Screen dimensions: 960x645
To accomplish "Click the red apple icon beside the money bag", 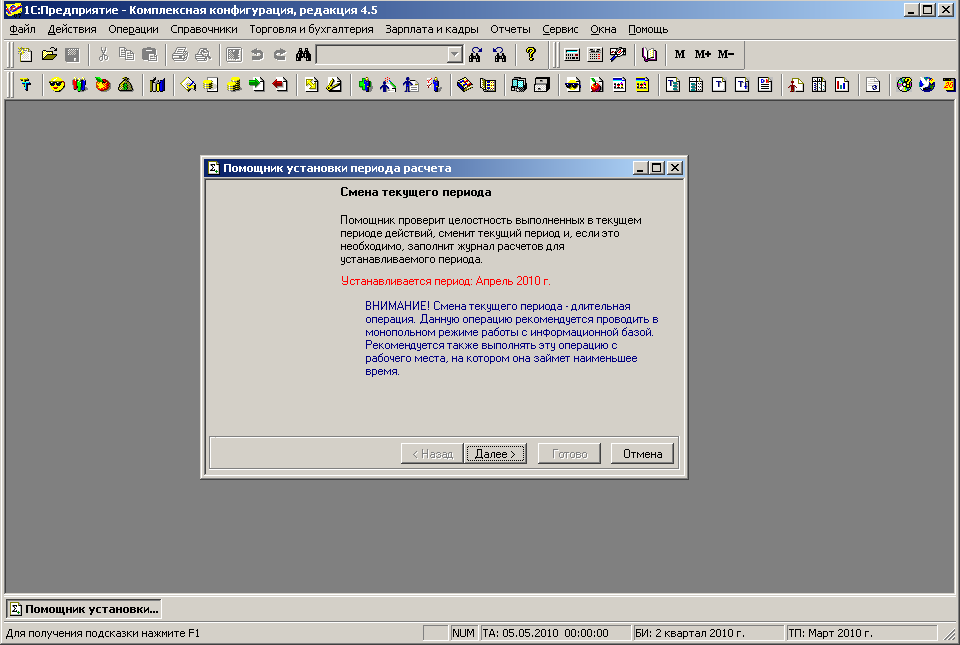I will coord(103,85).
